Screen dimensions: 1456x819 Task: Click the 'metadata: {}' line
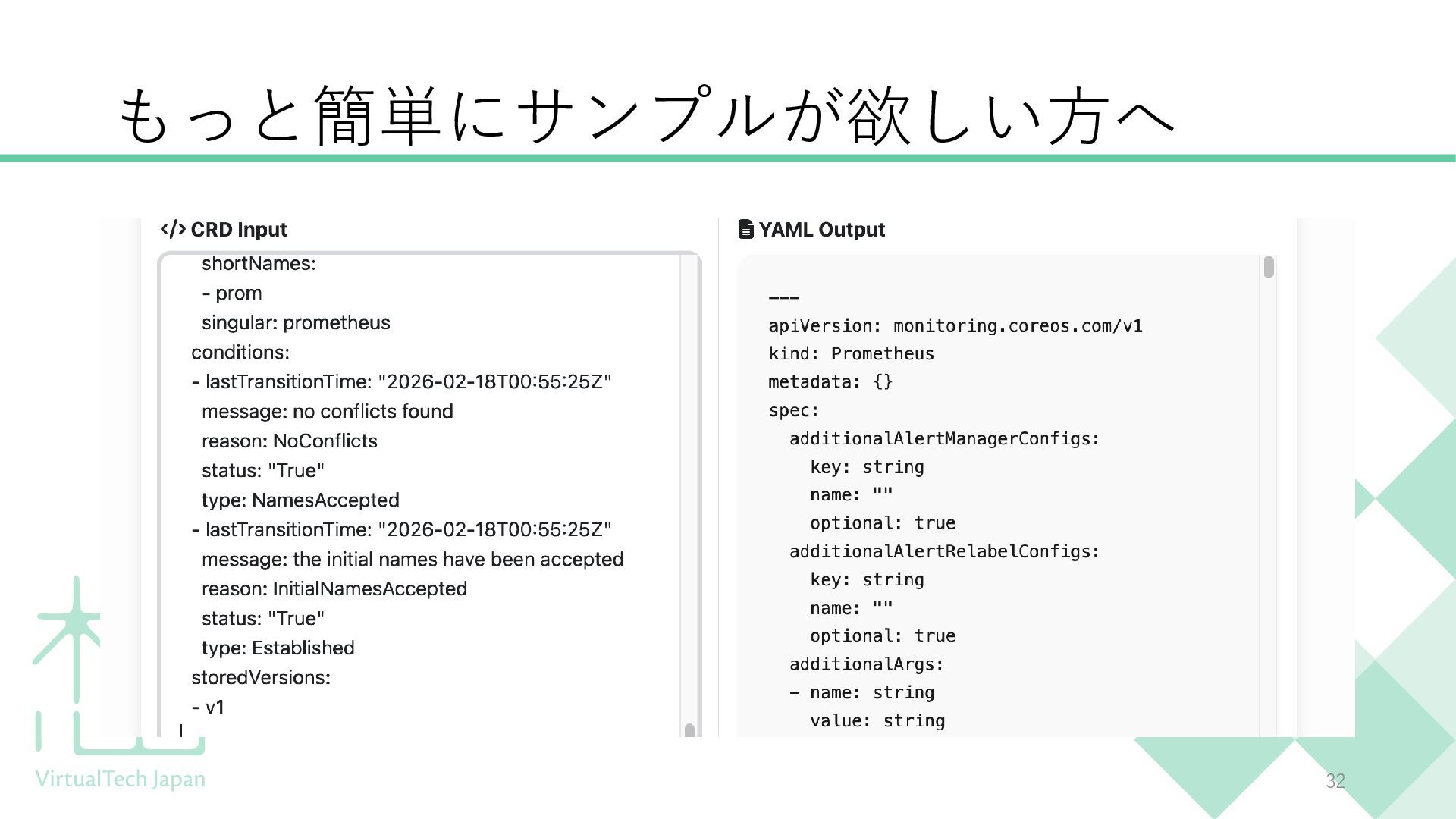click(830, 381)
